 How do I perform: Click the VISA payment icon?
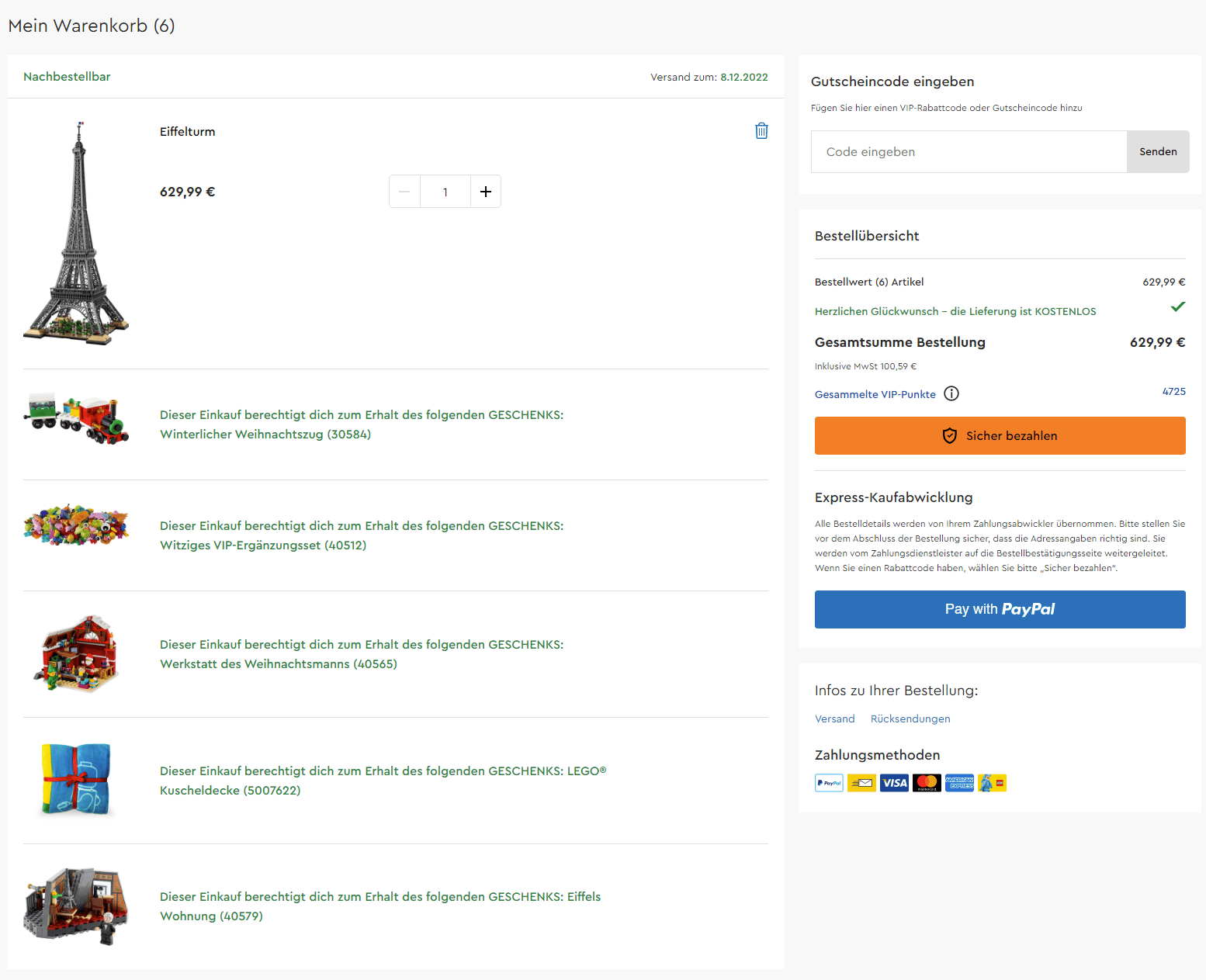click(894, 783)
